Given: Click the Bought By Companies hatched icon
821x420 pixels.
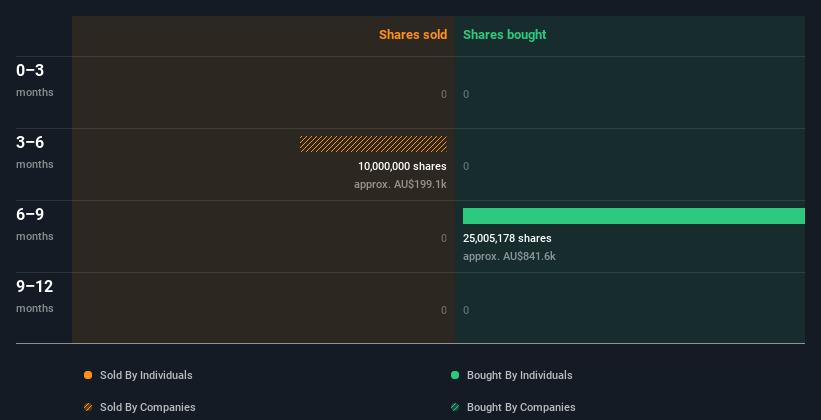Looking at the screenshot, I should pos(455,407).
